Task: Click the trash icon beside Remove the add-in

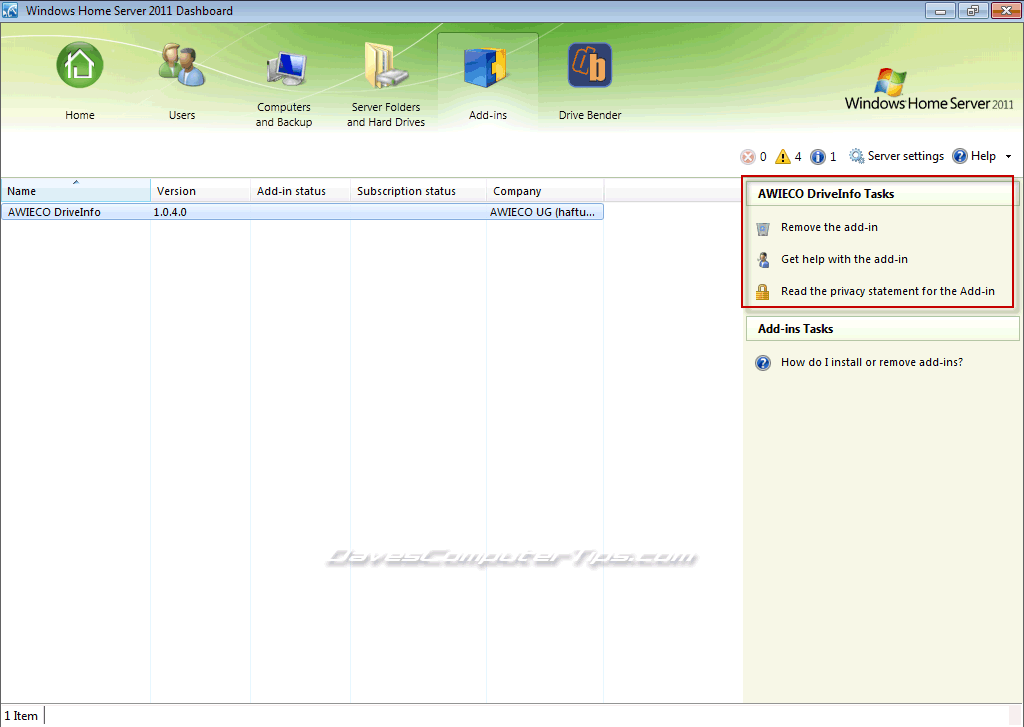Action: click(763, 229)
